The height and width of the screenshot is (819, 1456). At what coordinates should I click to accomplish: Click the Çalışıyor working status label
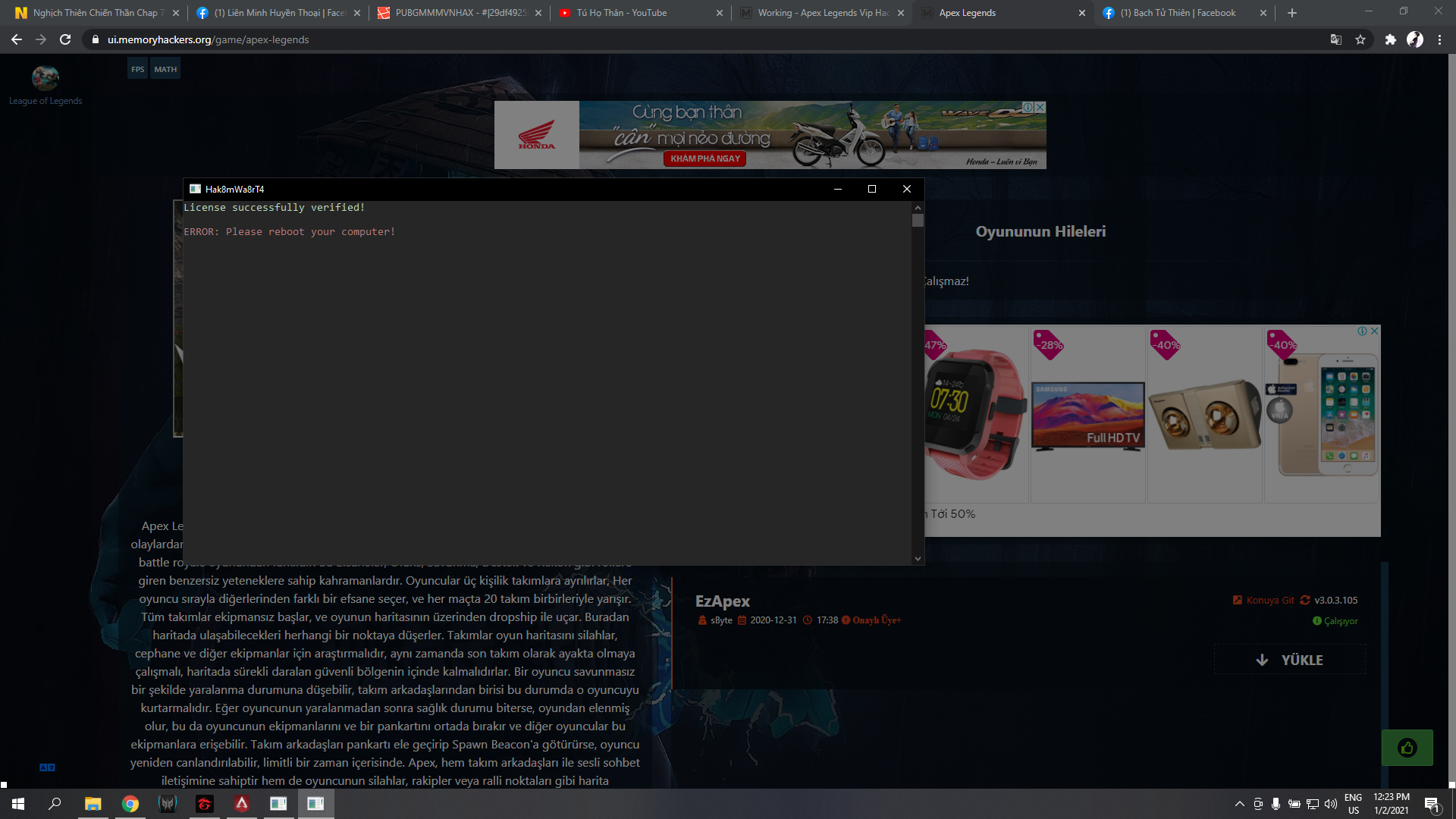pos(1341,621)
